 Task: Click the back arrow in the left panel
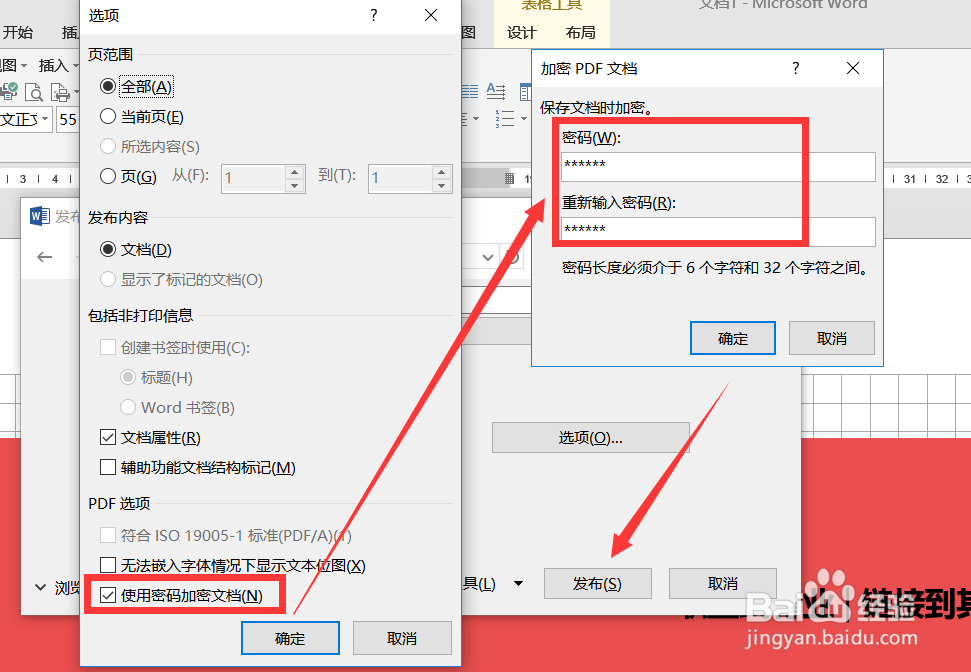[46, 257]
